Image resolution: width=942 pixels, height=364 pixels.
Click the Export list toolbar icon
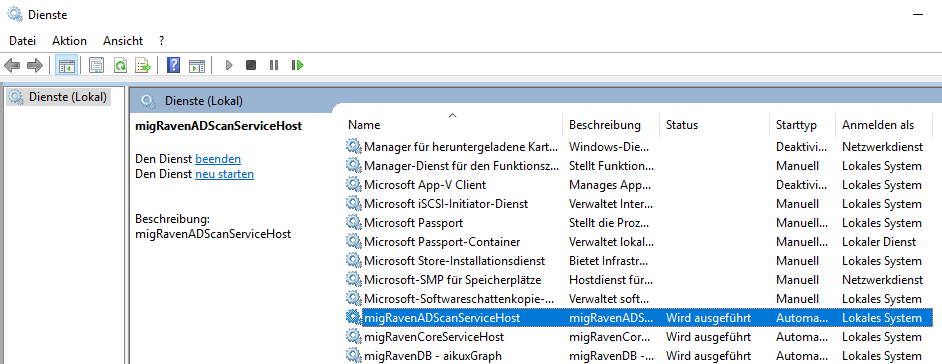point(143,65)
